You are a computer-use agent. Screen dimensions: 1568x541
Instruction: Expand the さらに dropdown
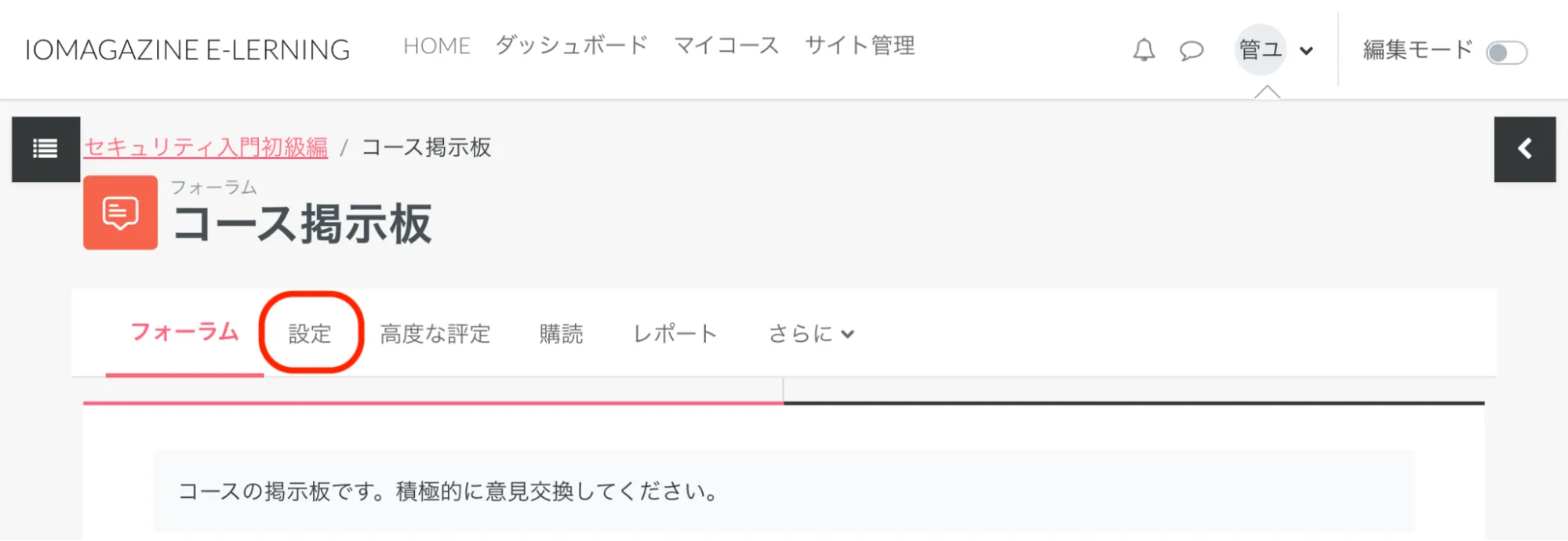click(811, 334)
